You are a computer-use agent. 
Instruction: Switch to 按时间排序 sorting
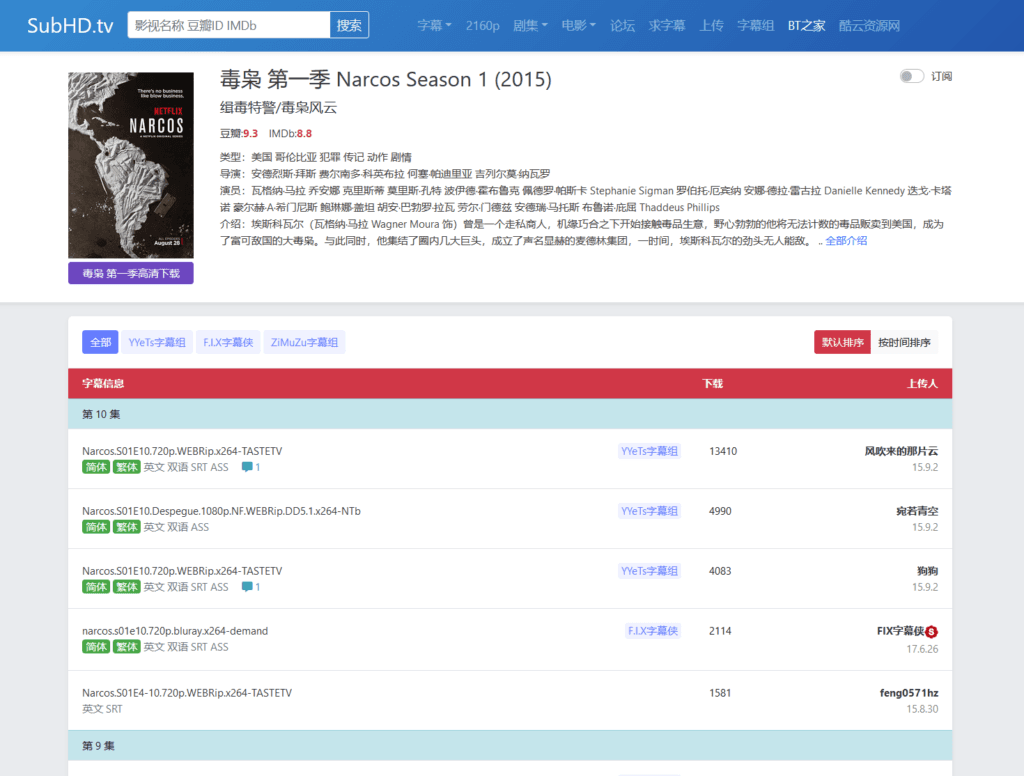(904, 342)
